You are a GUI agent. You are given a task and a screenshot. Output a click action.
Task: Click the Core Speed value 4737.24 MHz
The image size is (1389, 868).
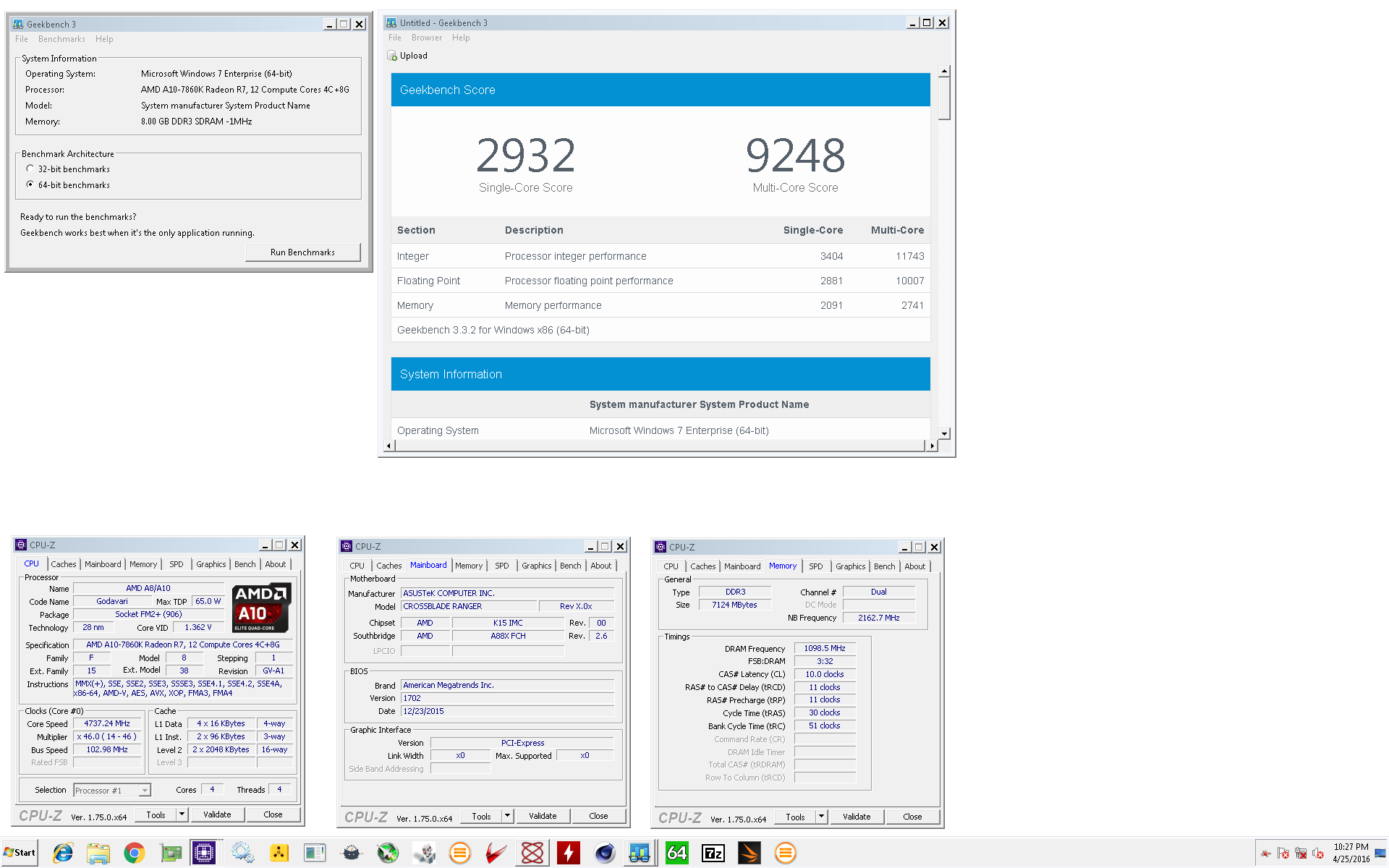(x=107, y=724)
